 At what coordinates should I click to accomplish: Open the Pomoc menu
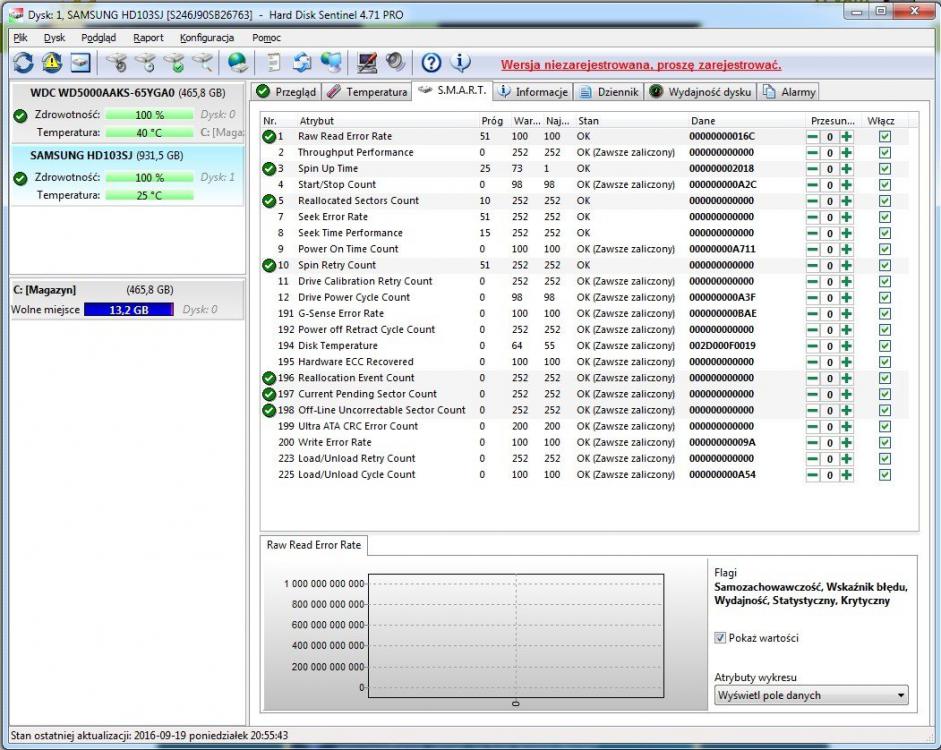coord(266,38)
